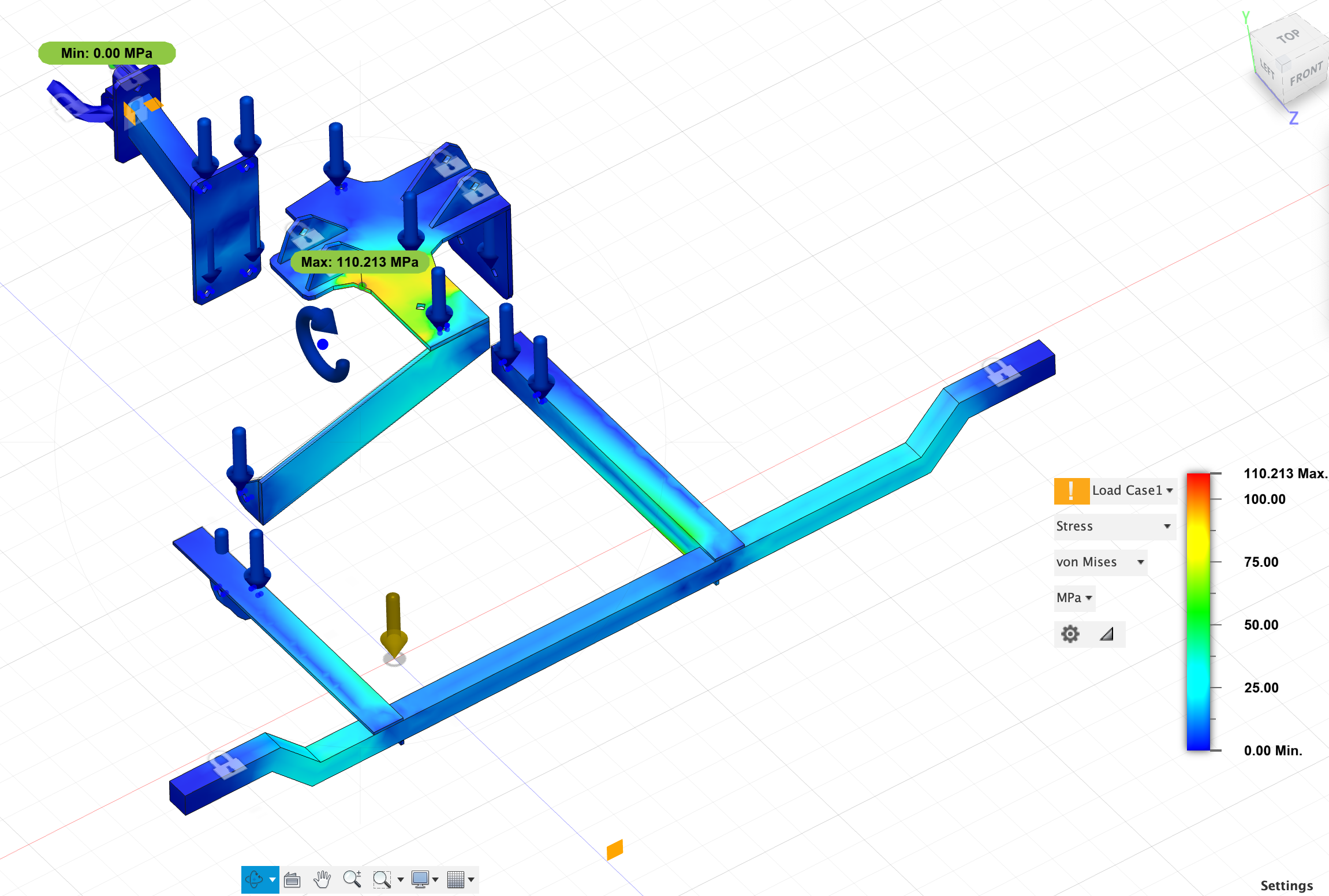Open the Settings link
This screenshot has width=1329, height=896.
click(x=1286, y=886)
